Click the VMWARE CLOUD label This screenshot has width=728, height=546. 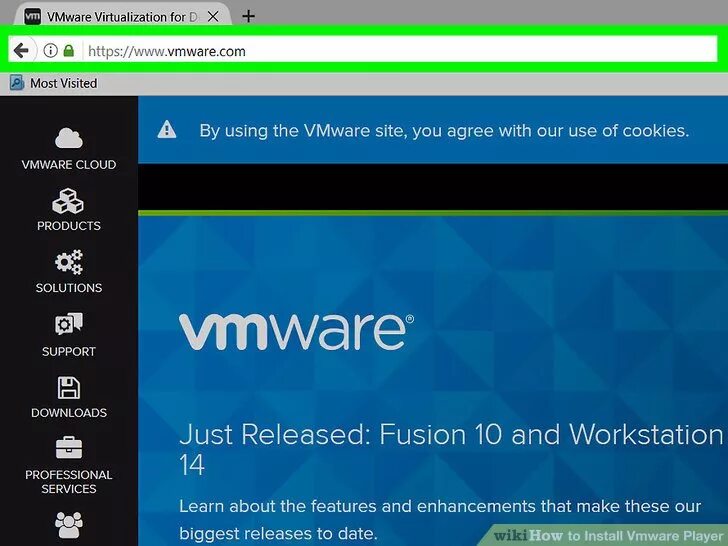click(69, 164)
